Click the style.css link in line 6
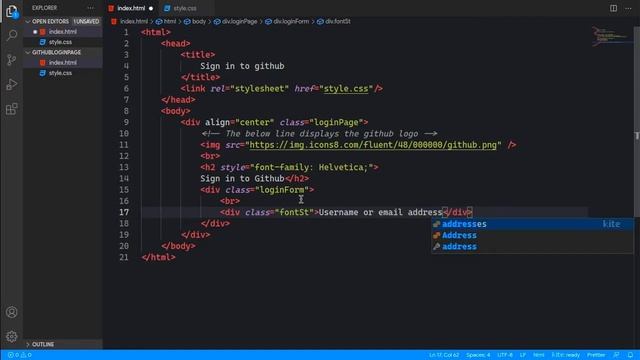The image size is (640, 360). pyautogui.click(x=346, y=89)
